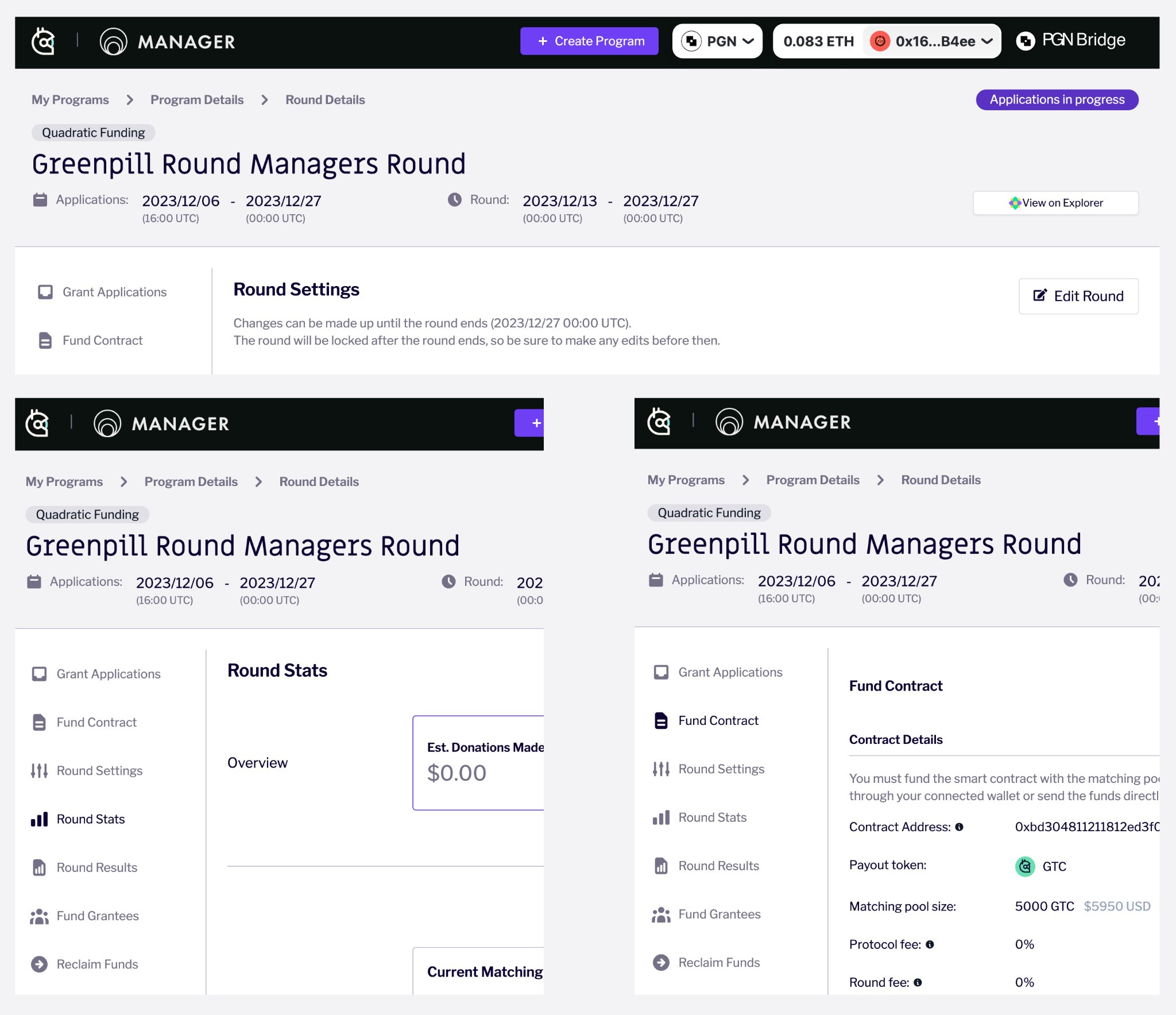Open Fund Grantees in Round Stats panel sidebar
The image size is (1176, 1015).
click(84, 916)
